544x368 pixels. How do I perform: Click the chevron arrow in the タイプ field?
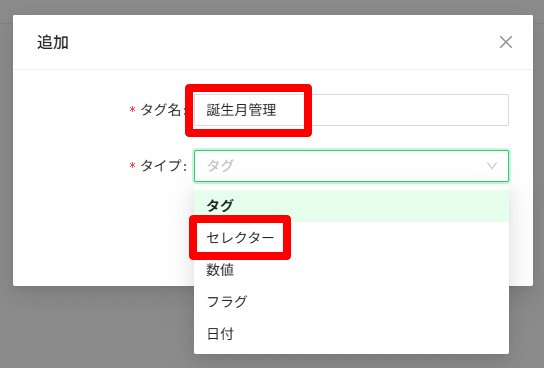(492, 166)
